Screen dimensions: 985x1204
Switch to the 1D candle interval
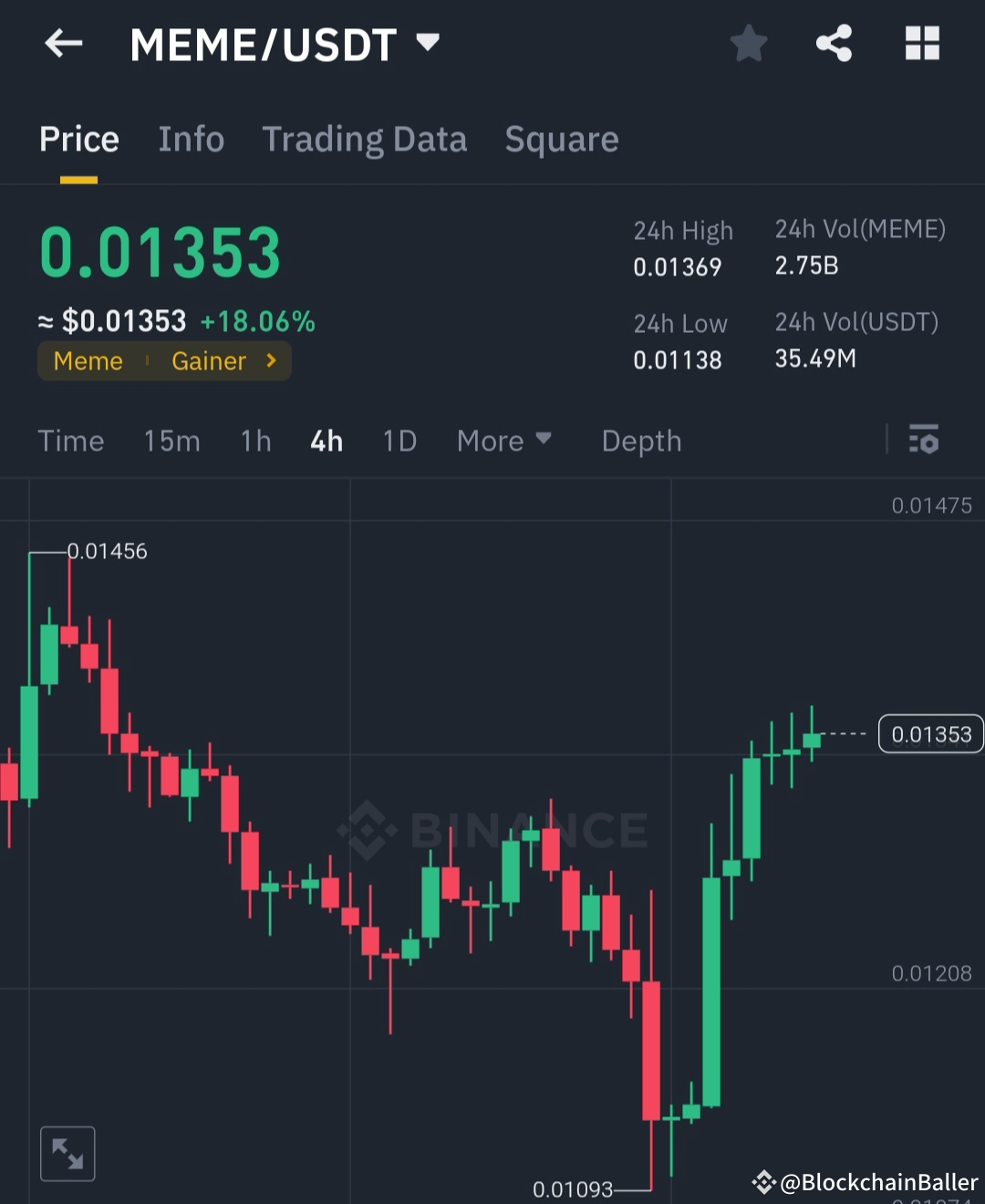click(x=399, y=441)
